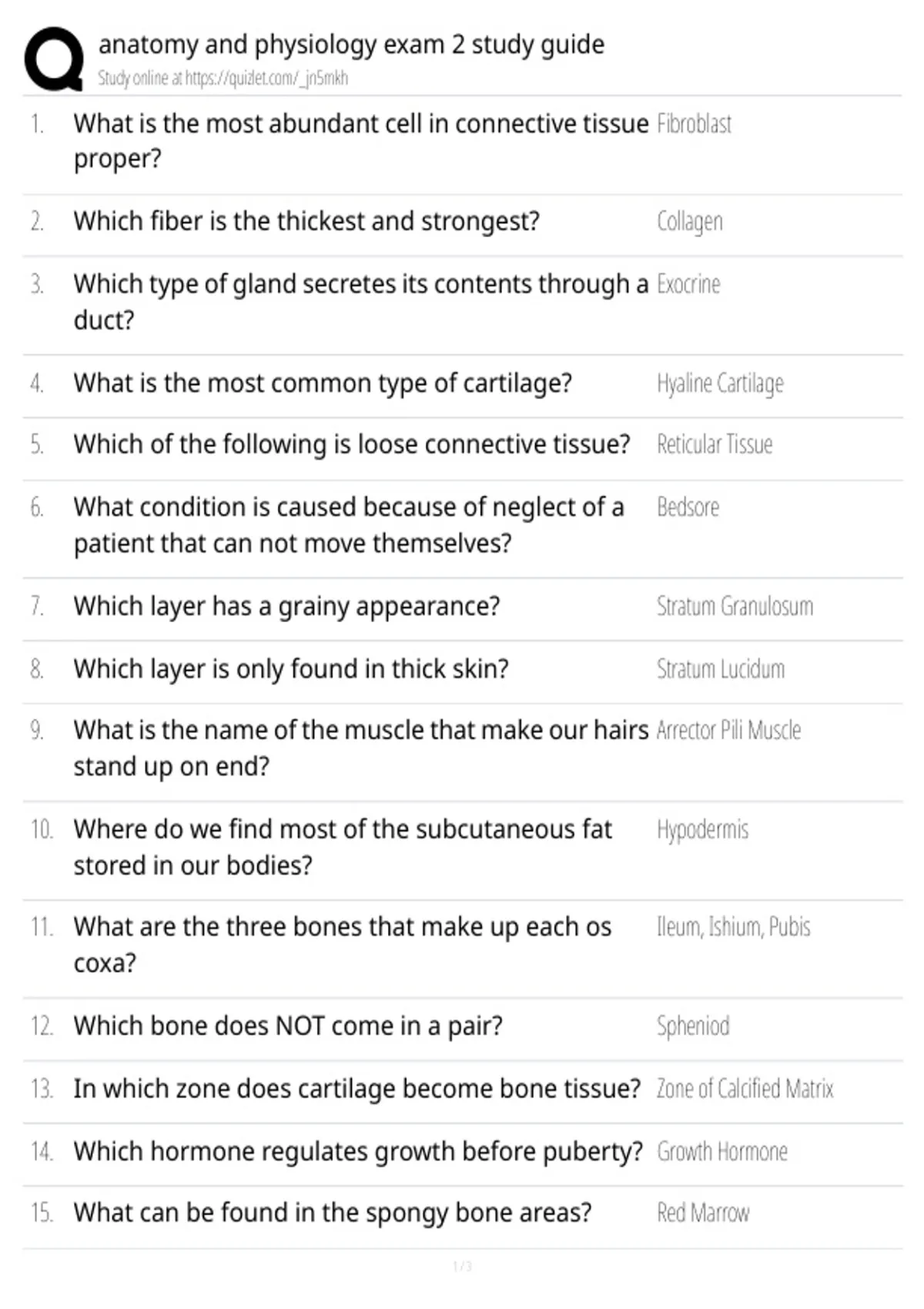Click the loose connective tissue question
This screenshot has height=1309, width=924.
coord(352,444)
